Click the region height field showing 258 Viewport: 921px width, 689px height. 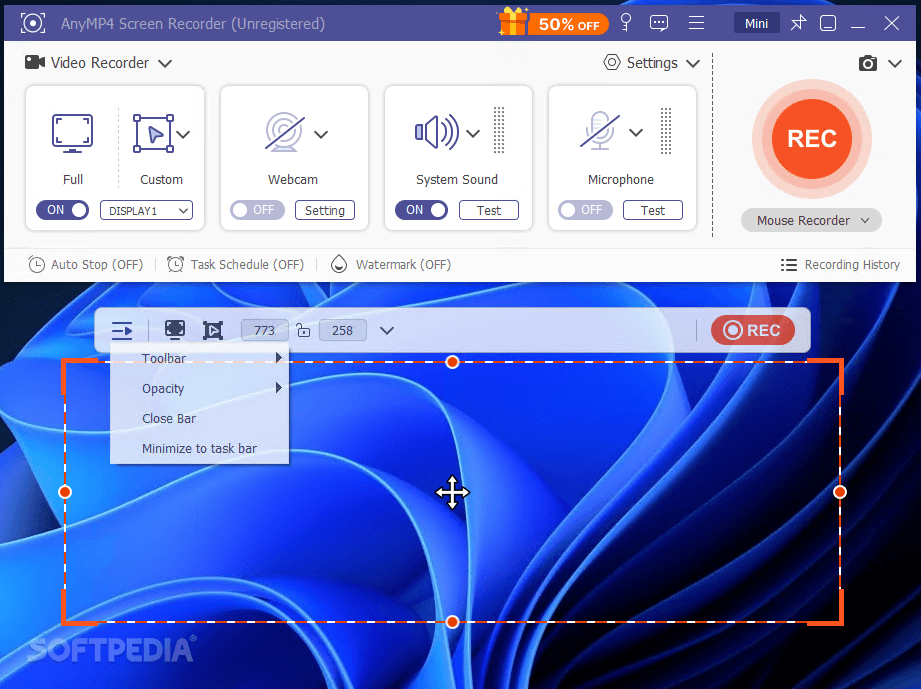343,331
